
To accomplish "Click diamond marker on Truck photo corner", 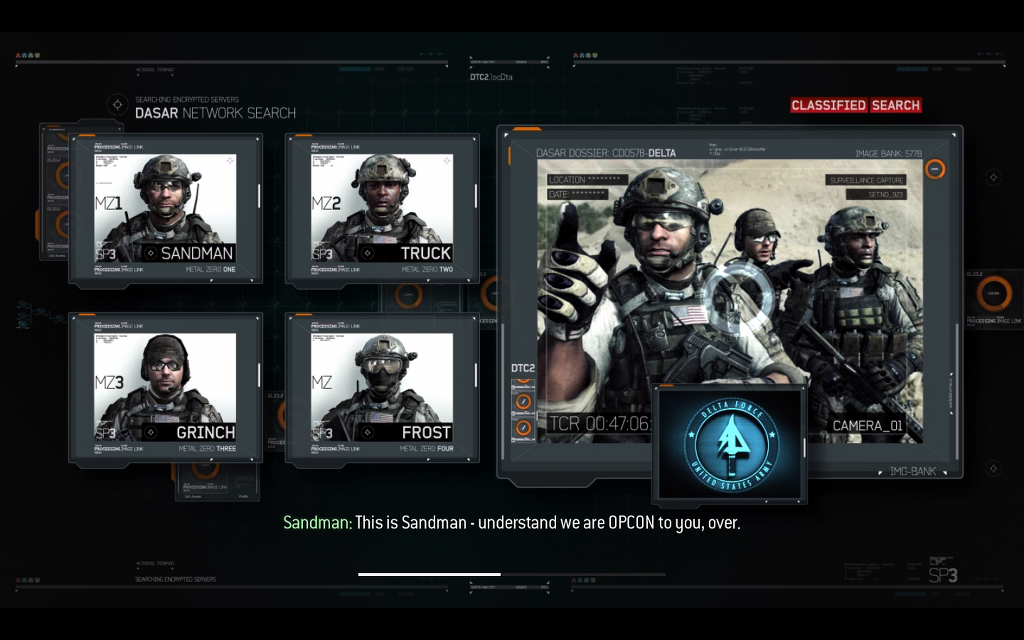I will point(447,161).
